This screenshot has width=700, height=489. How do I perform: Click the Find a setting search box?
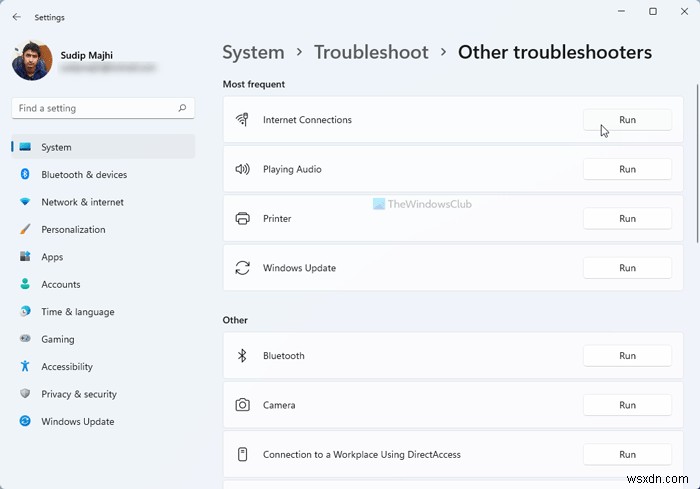pos(95,108)
